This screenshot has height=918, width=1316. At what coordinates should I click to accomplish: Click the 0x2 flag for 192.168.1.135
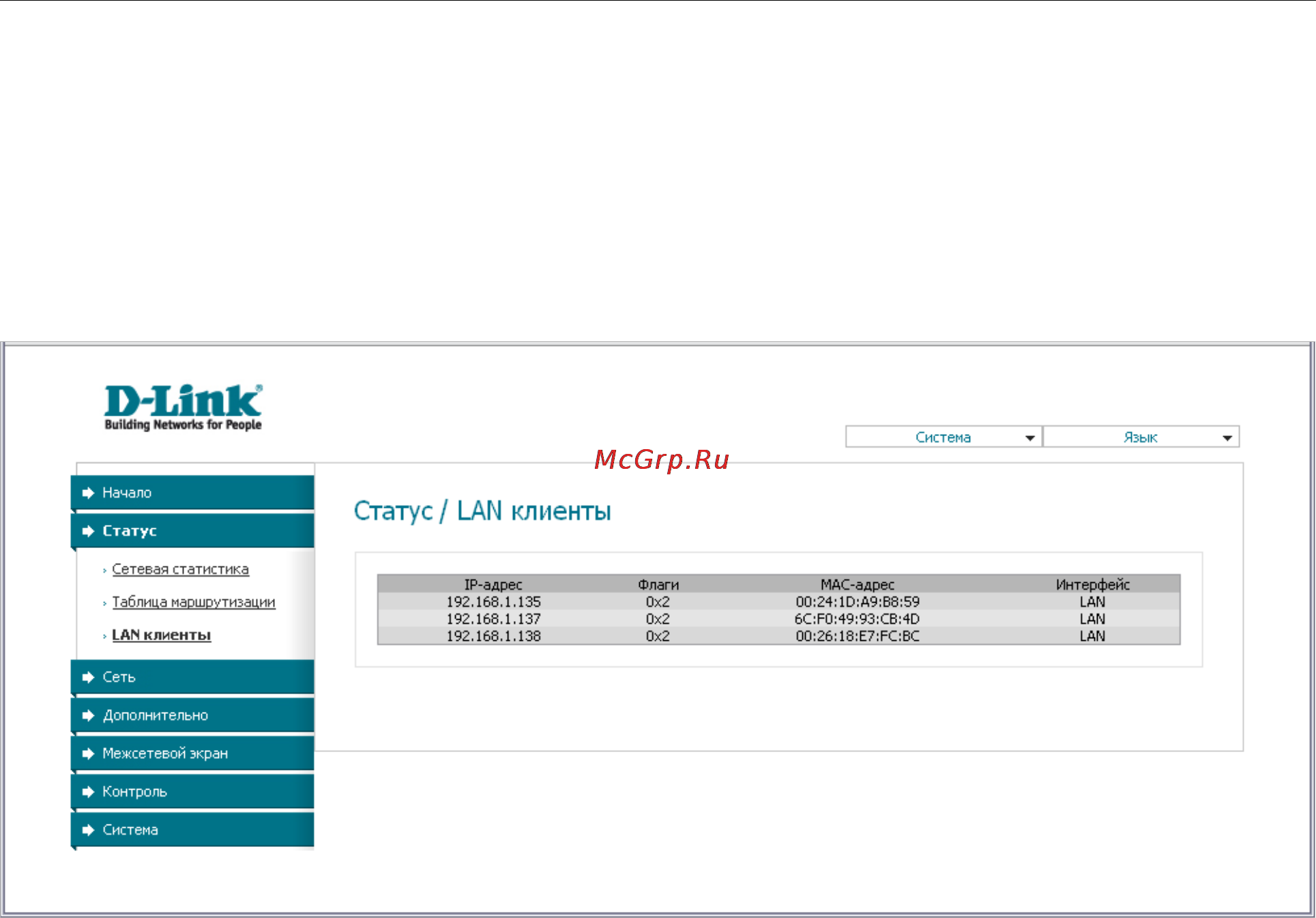(x=658, y=602)
